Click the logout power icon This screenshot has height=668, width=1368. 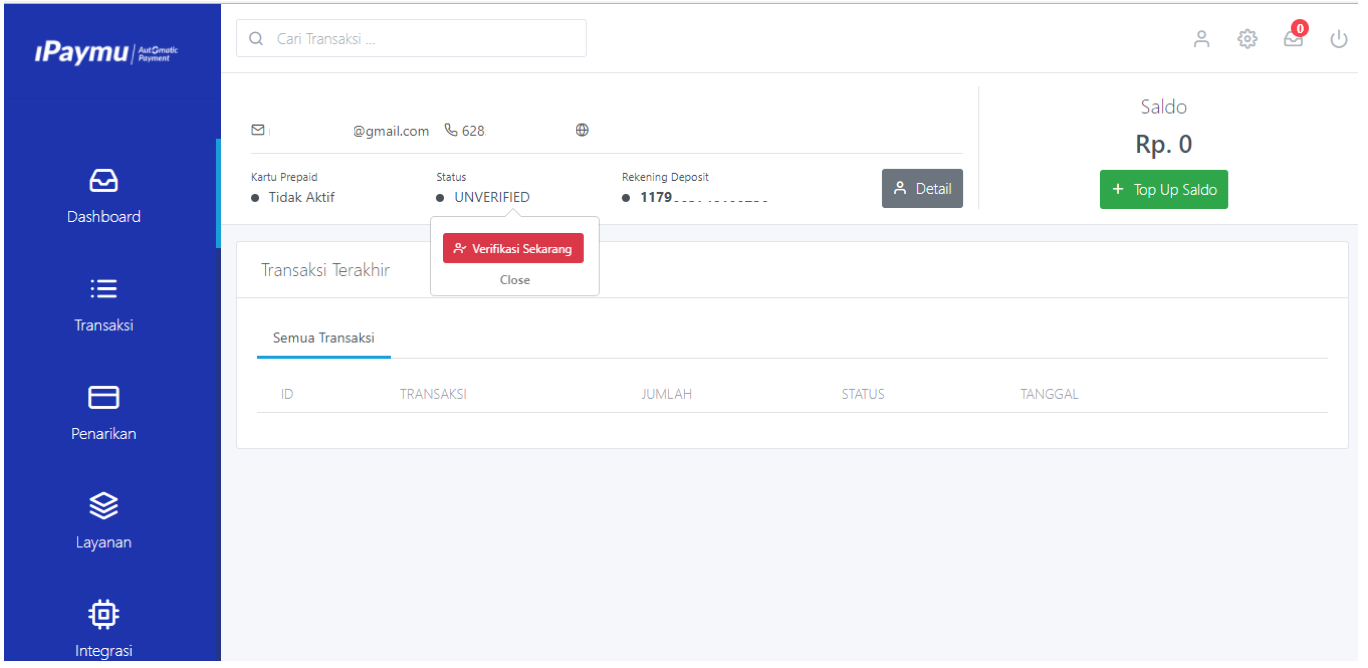click(x=1338, y=38)
